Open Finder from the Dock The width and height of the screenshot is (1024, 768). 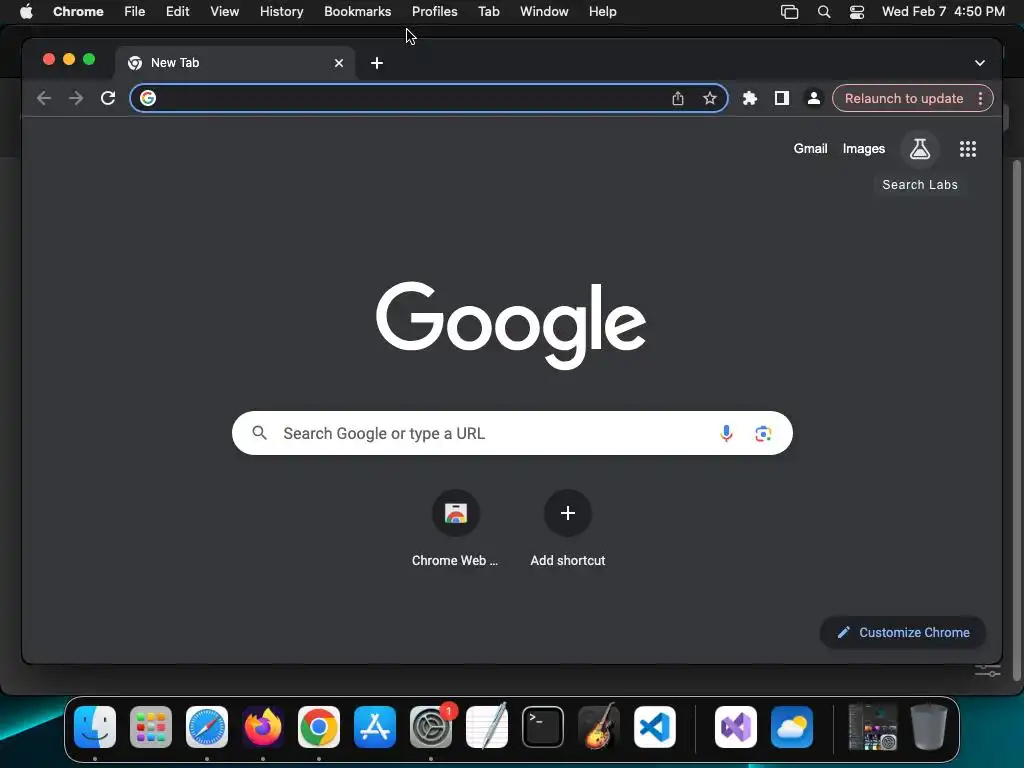(95, 727)
